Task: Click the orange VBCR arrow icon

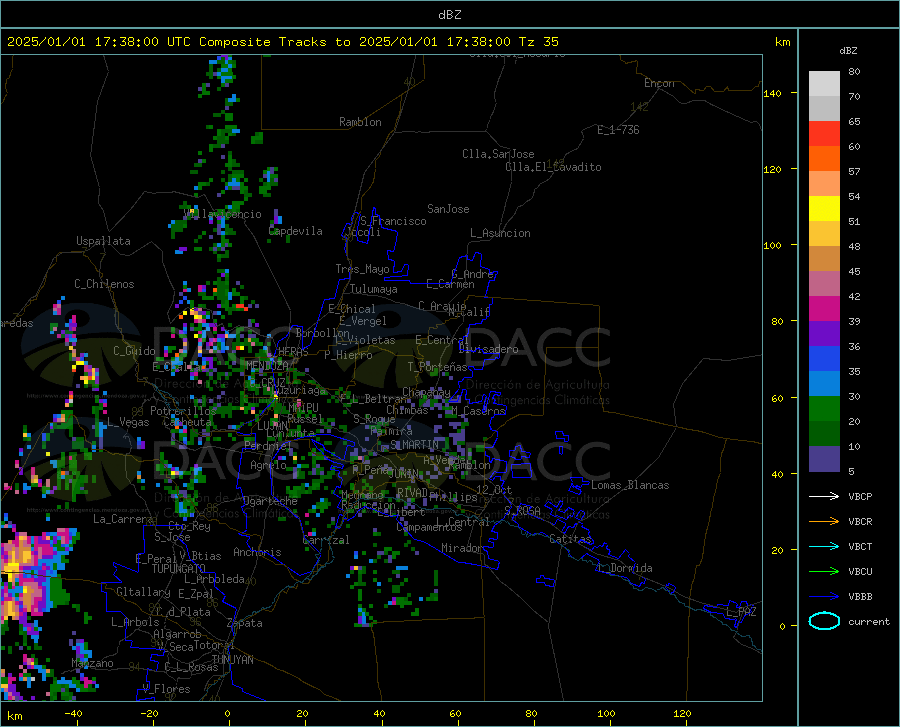Action: [x=824, y=522]
